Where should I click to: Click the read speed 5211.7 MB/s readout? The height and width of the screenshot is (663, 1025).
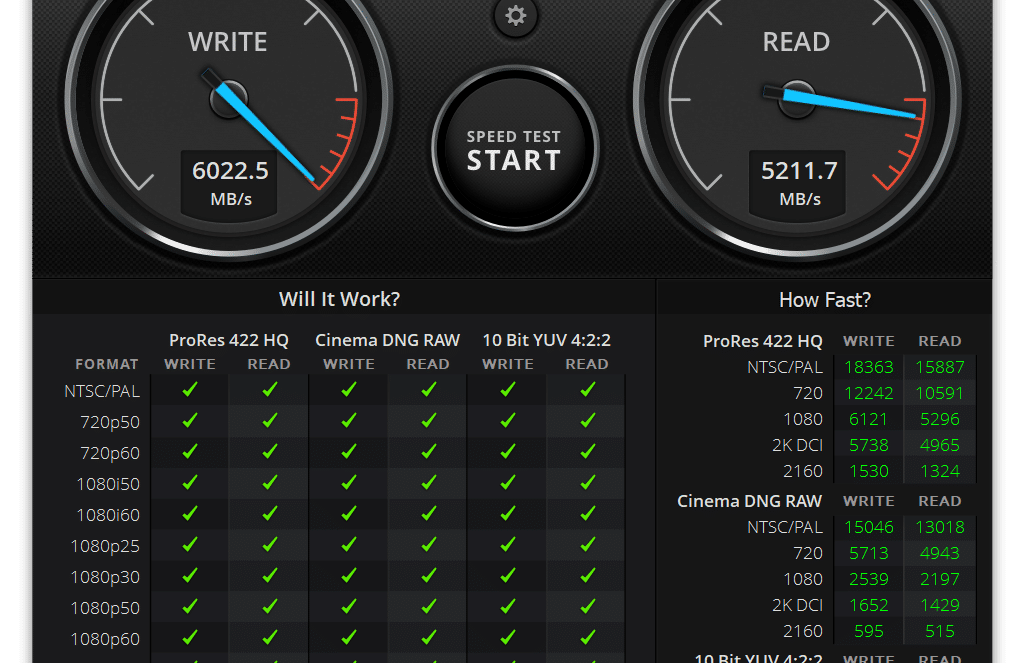pyautogui.click(x=798, y=183)
